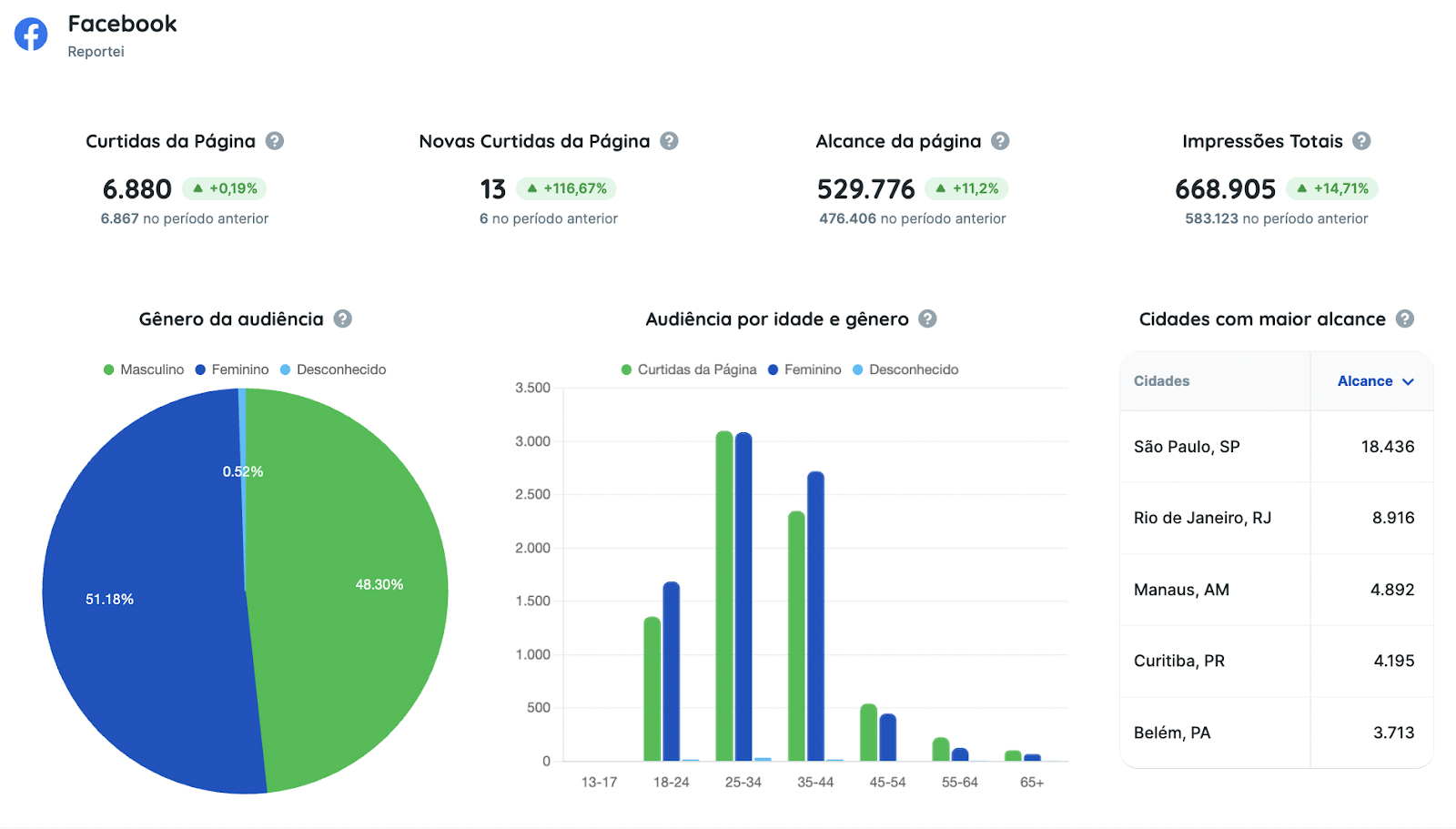This screenshot has width=1456, height=829.
Task: Click the Cidades column header
Action: (x=1161, y=381)
